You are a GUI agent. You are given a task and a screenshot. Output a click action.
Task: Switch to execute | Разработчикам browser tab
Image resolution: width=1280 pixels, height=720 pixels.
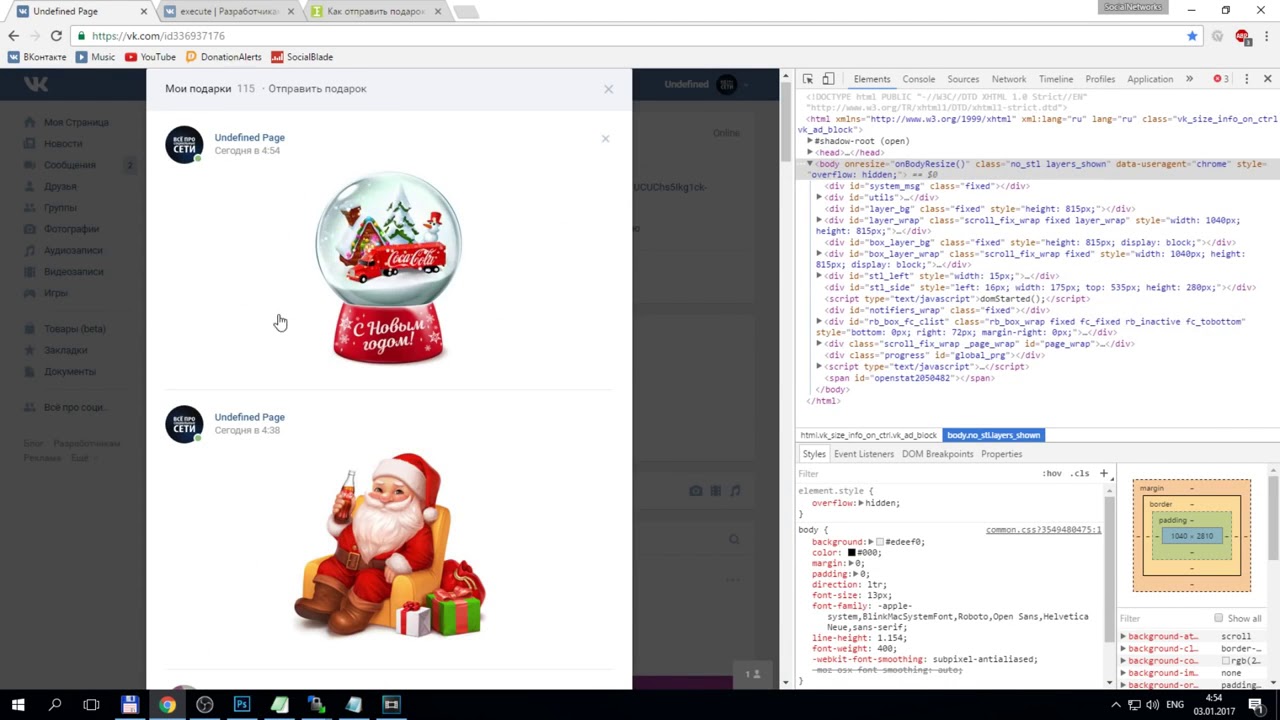(229, 11)
